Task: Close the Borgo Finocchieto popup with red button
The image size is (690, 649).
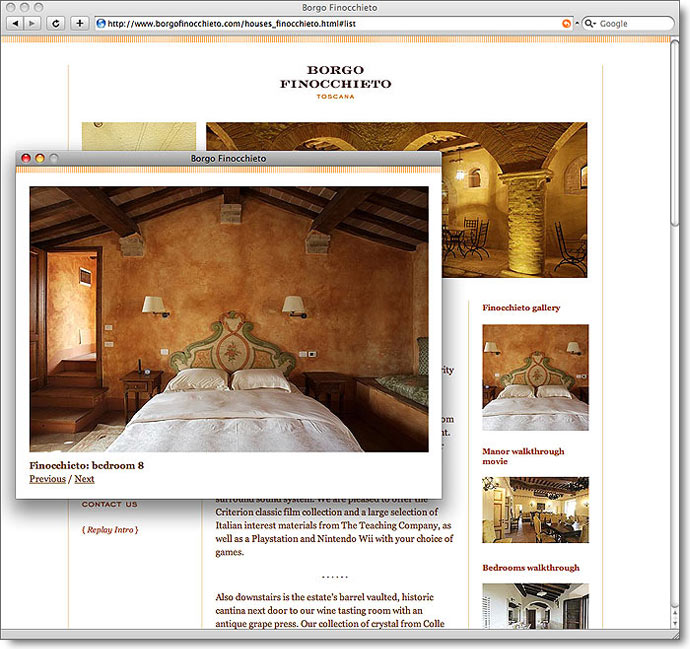Action: [x=26, y=158]
